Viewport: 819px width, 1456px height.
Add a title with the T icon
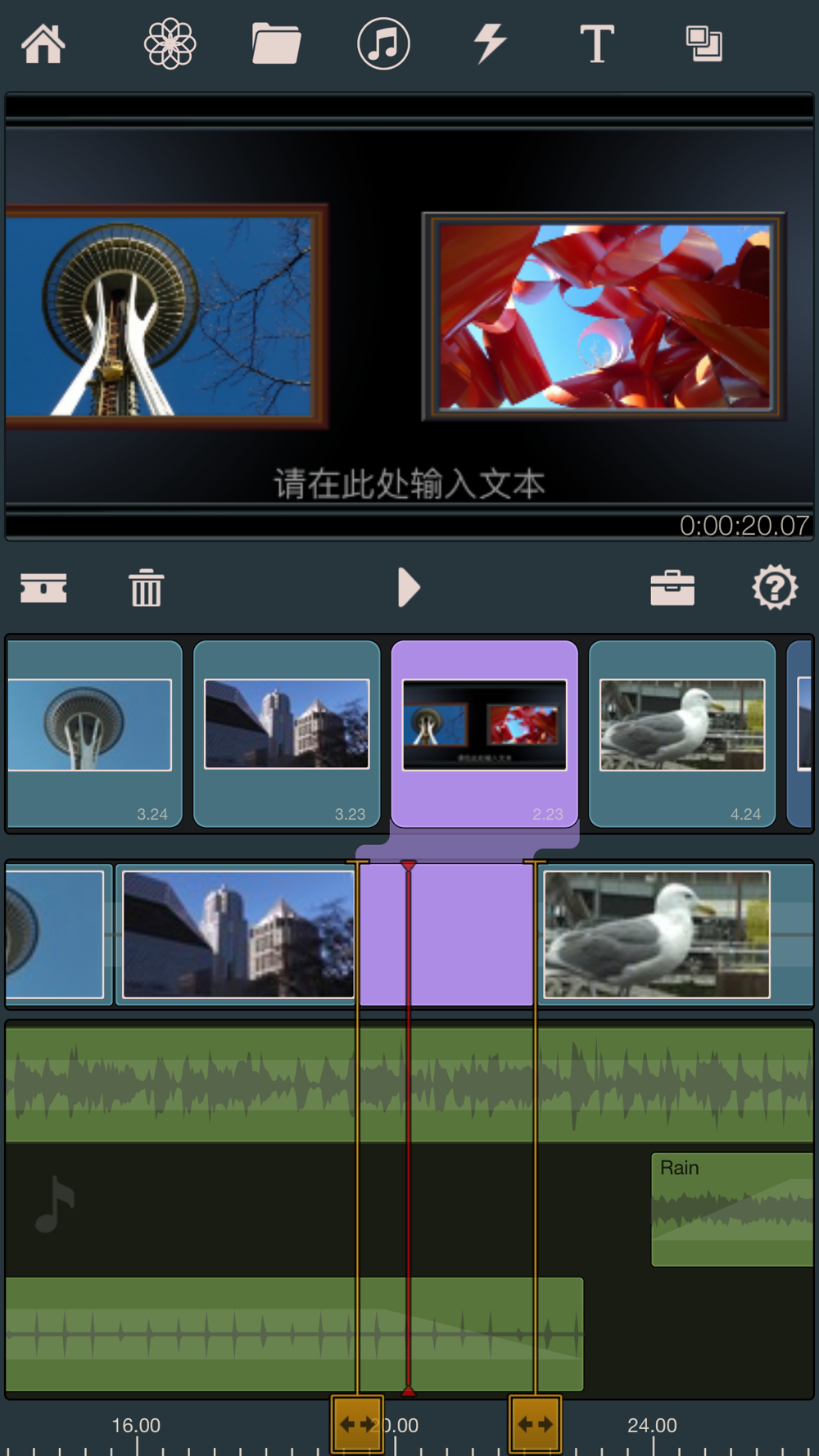tap(597, 43)
